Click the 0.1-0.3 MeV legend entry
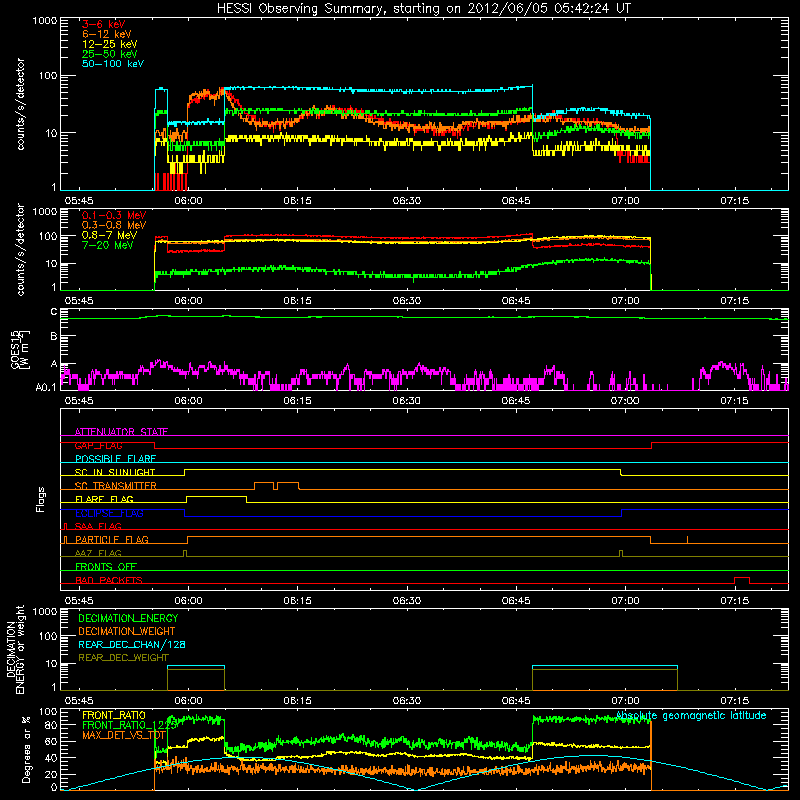This screenshot has height=800, width=800. [x=114, y=215]
